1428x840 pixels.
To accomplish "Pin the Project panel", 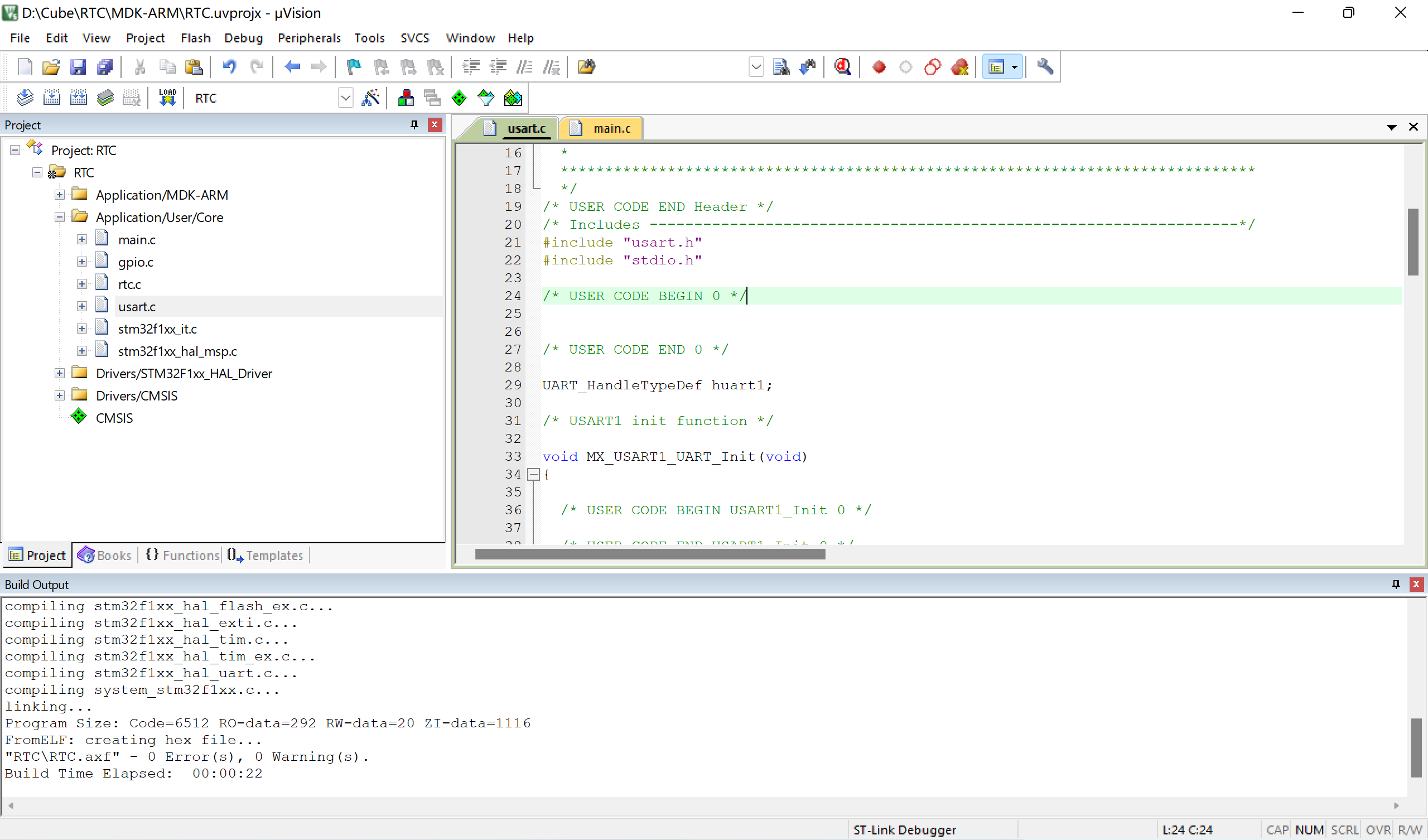I will (x=414, y=125).
